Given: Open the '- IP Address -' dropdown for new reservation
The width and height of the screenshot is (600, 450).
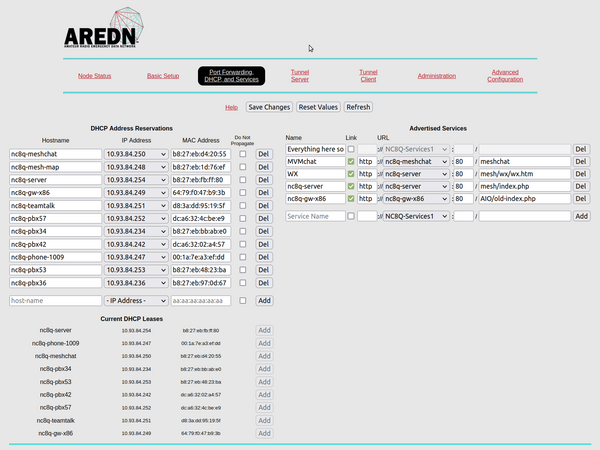Looking at the screenshot, I should (x=136, y=301).
